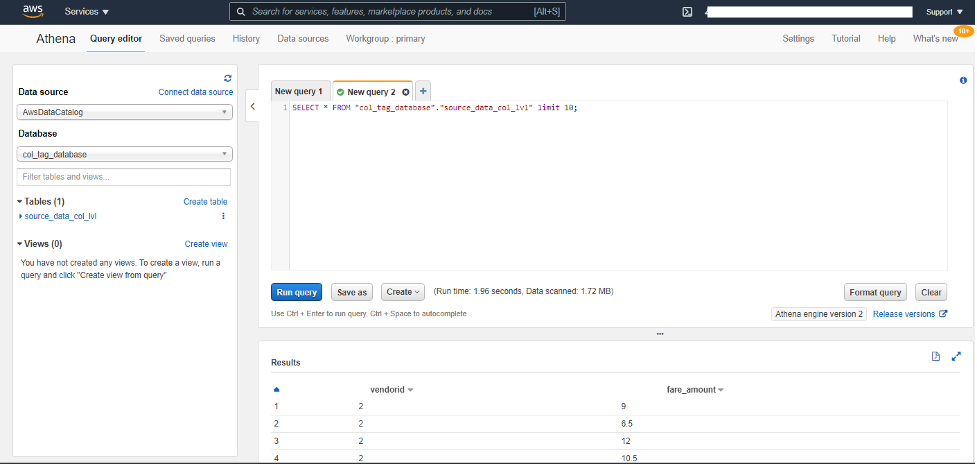This screenshot has width=977, height=464.
Task: Click the Format query button
Action: (875, 292)
